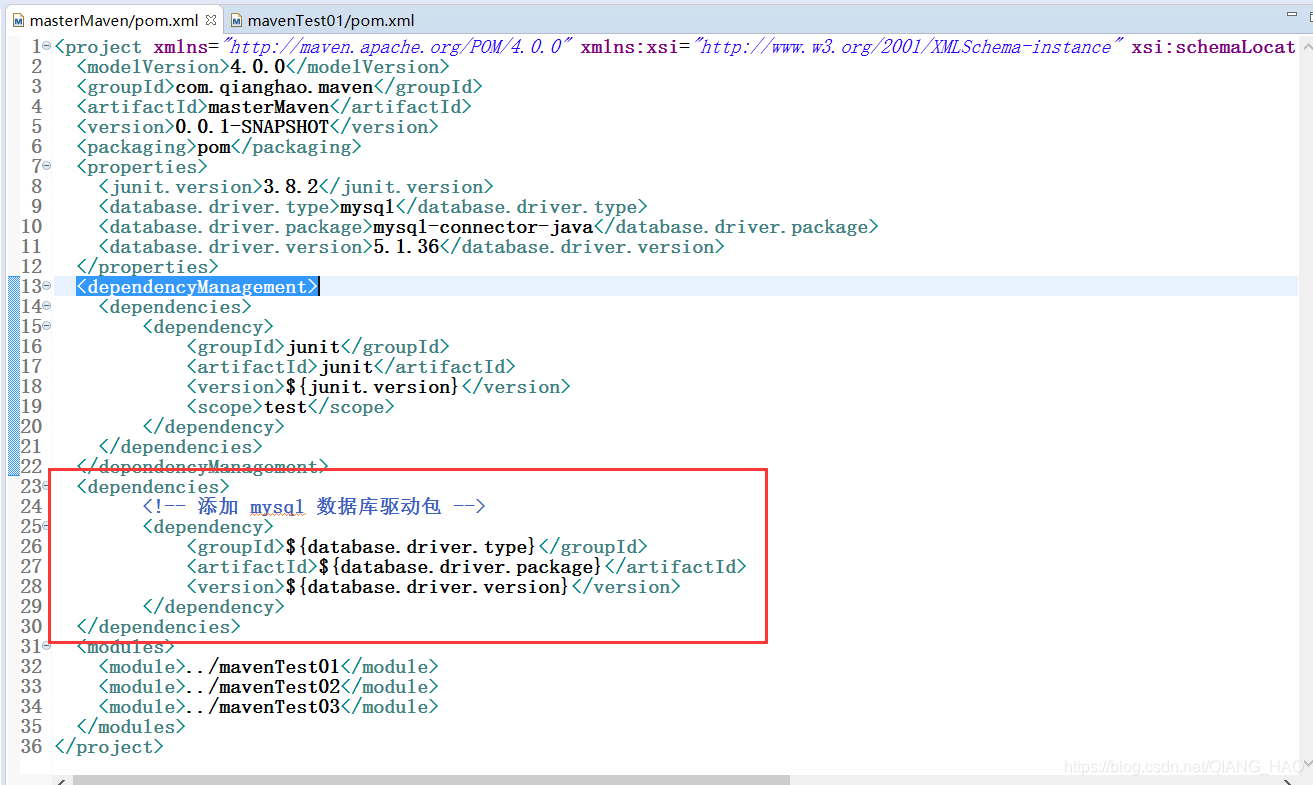Fold the dependencies block at line 14
This screenshot has width=1313, height=785.
(x=47, y=306)
